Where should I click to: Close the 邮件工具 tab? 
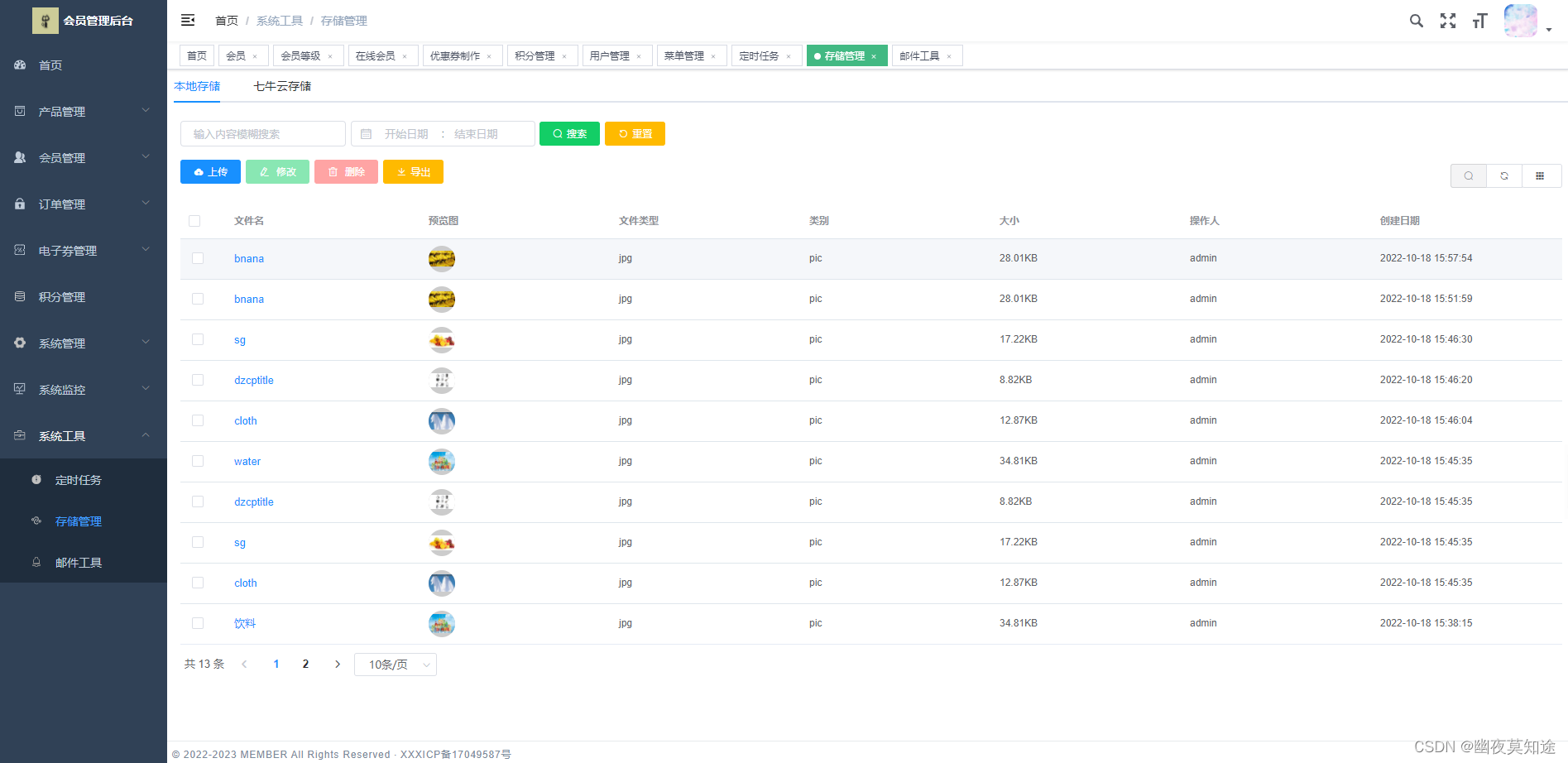click(x=949, y=56)
